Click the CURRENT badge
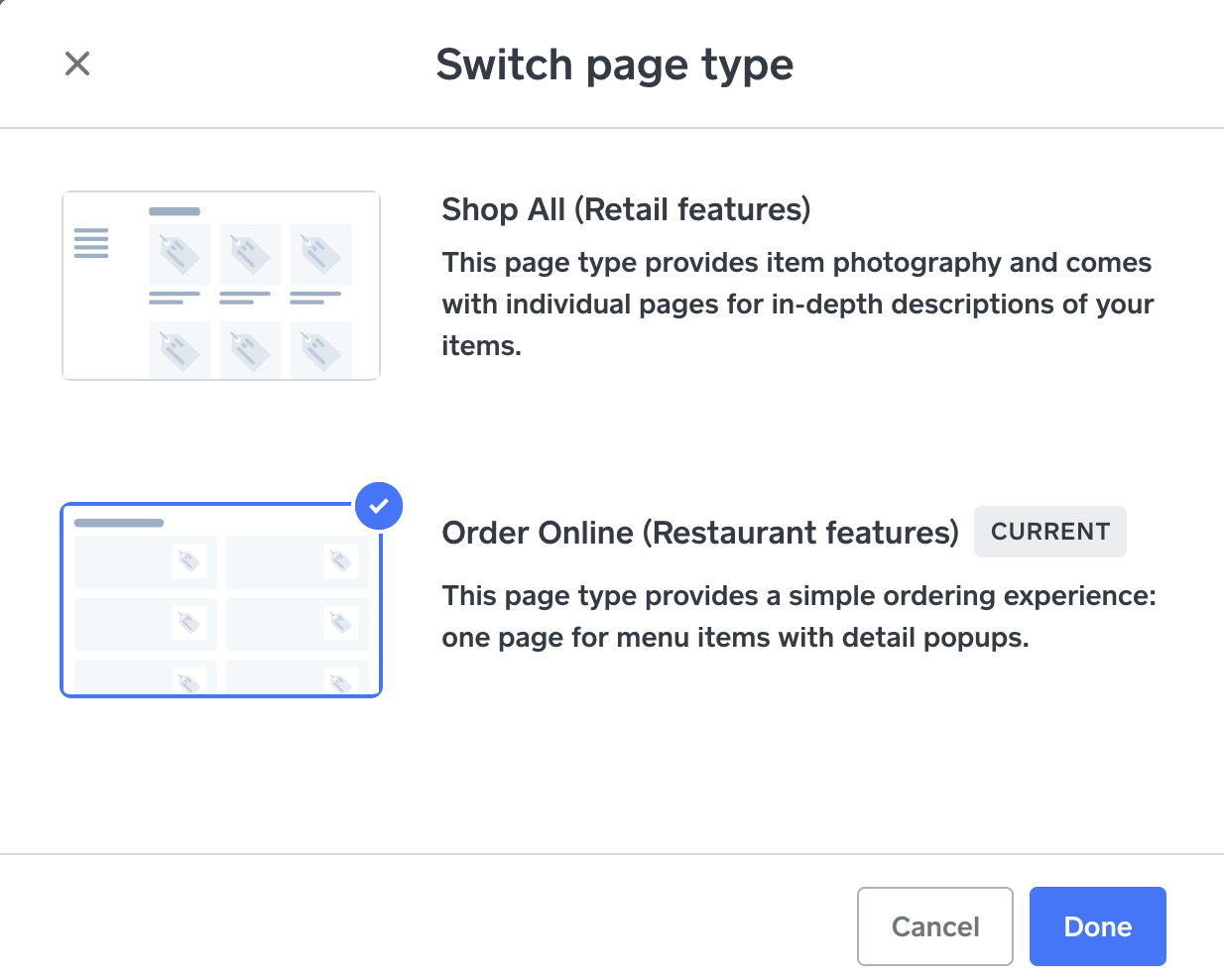 [1049, 532]
